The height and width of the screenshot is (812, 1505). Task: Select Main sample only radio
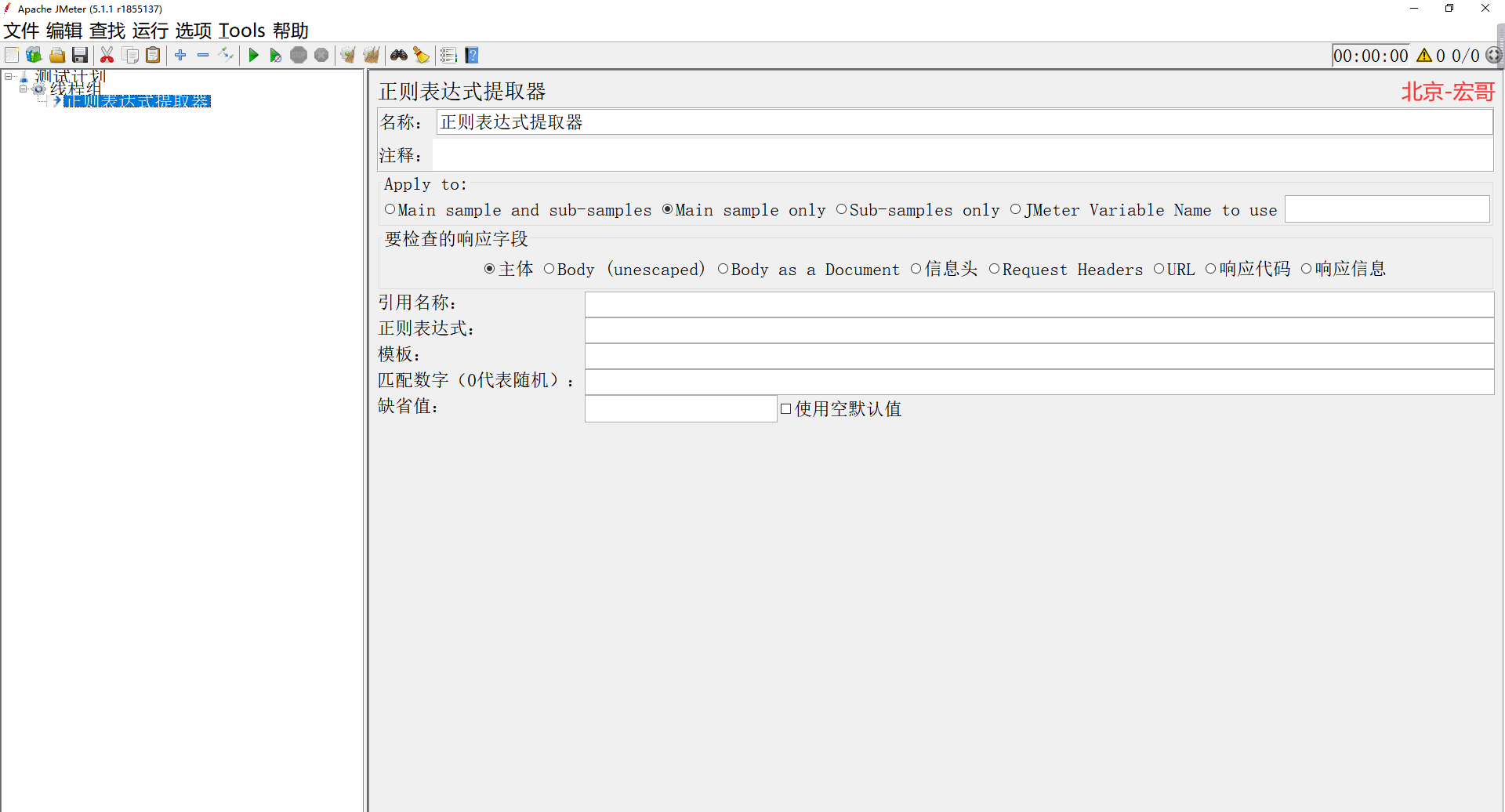(668, 209)
